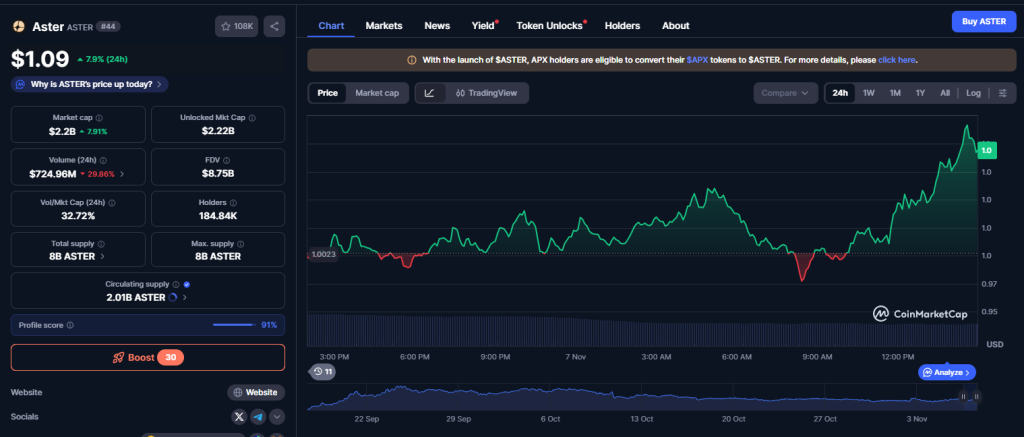The image size is (1024, 437).
Task: Open chart settings sliders icon
Action: click(x=1002, y=93)
